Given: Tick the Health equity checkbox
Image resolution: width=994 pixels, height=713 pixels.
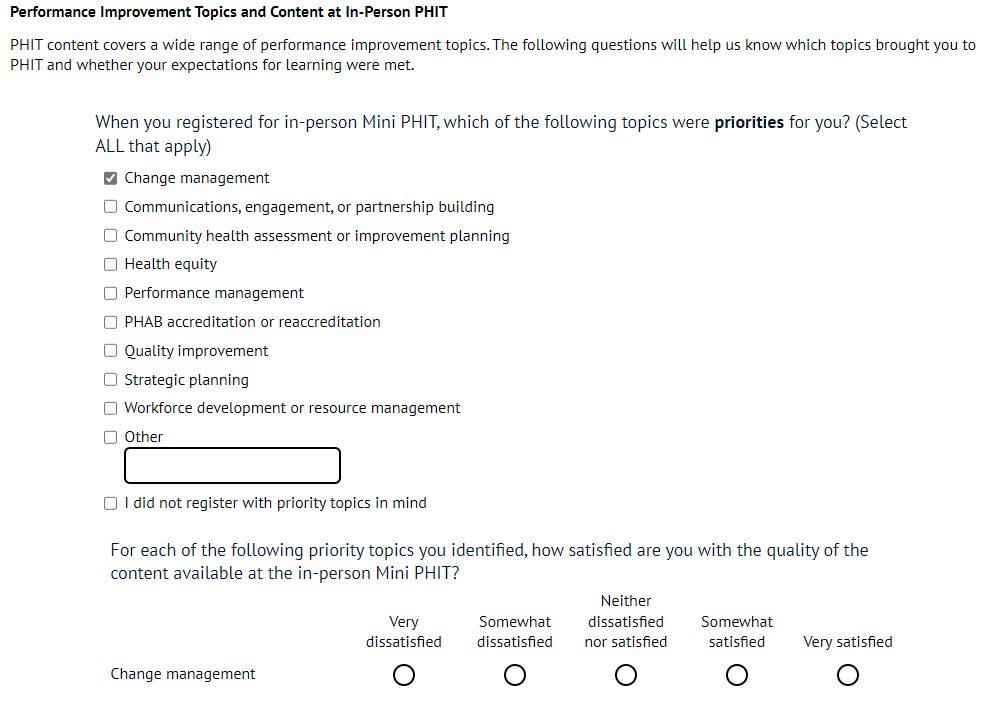Looking at the screenshot, I should (x=111, y=265).
